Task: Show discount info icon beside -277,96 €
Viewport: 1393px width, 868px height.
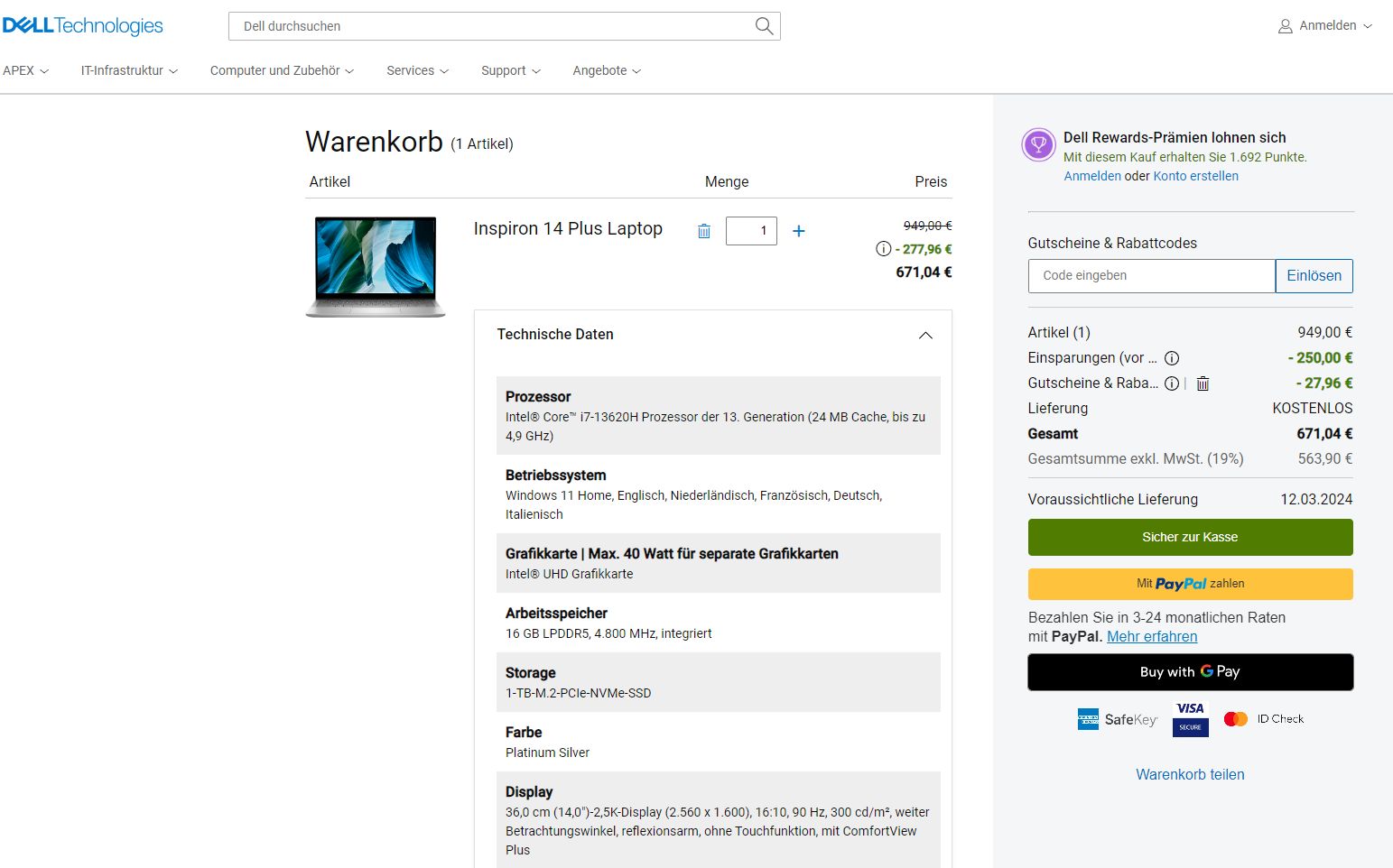Action: point(883,249)
